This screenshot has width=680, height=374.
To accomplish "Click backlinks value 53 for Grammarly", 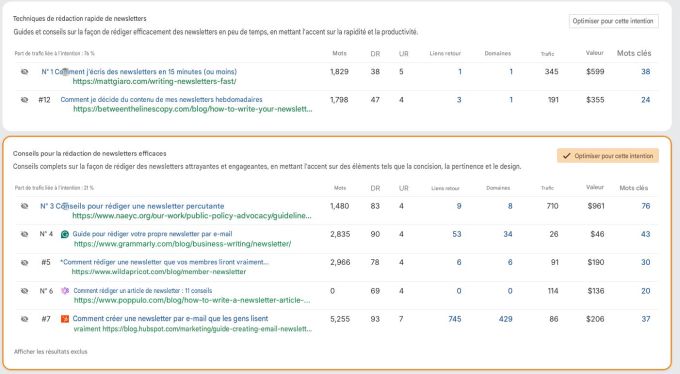I will (457, 234).
